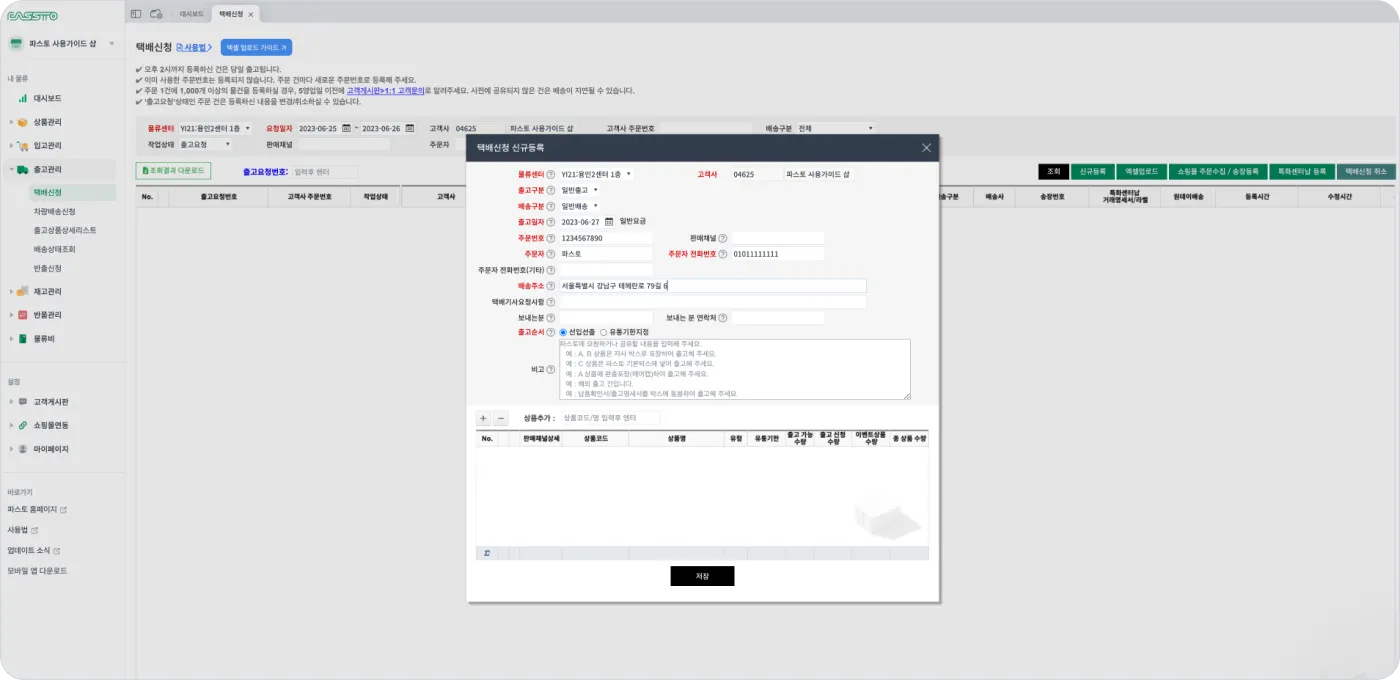Click the 입고관리 cart icon
Viewport: 1400px width, 680px height.
point(22,146)
